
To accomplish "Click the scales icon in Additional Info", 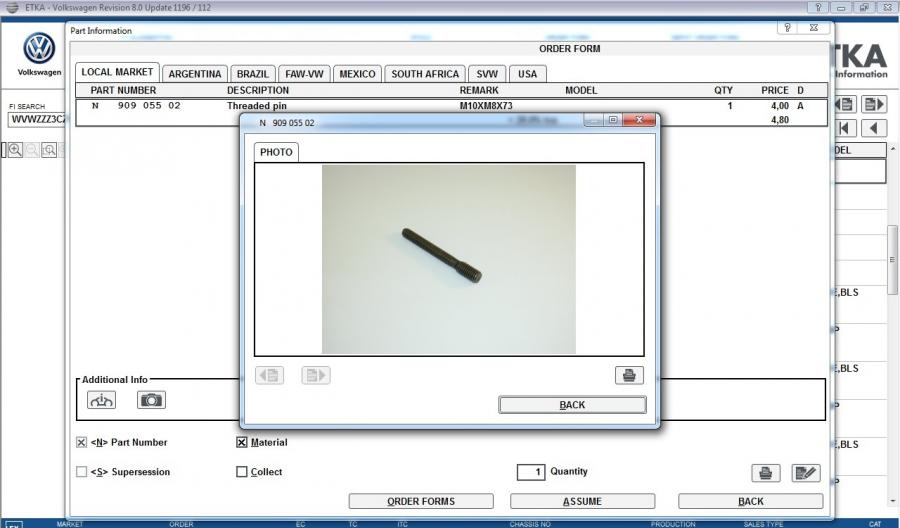I will point(102,400).
